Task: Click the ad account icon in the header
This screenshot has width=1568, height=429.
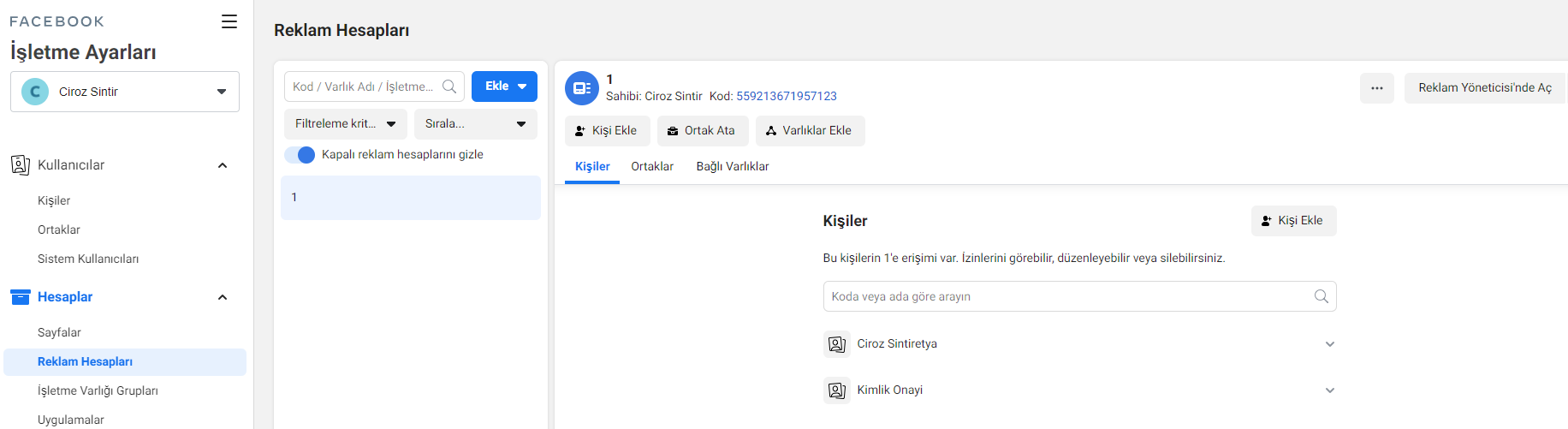Action: pos(582,88)
